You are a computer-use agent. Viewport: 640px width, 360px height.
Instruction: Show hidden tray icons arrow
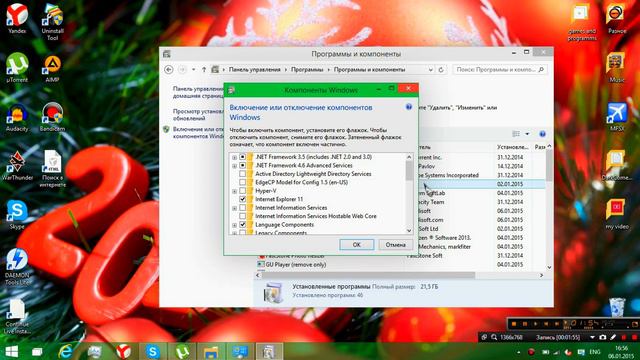518,352
